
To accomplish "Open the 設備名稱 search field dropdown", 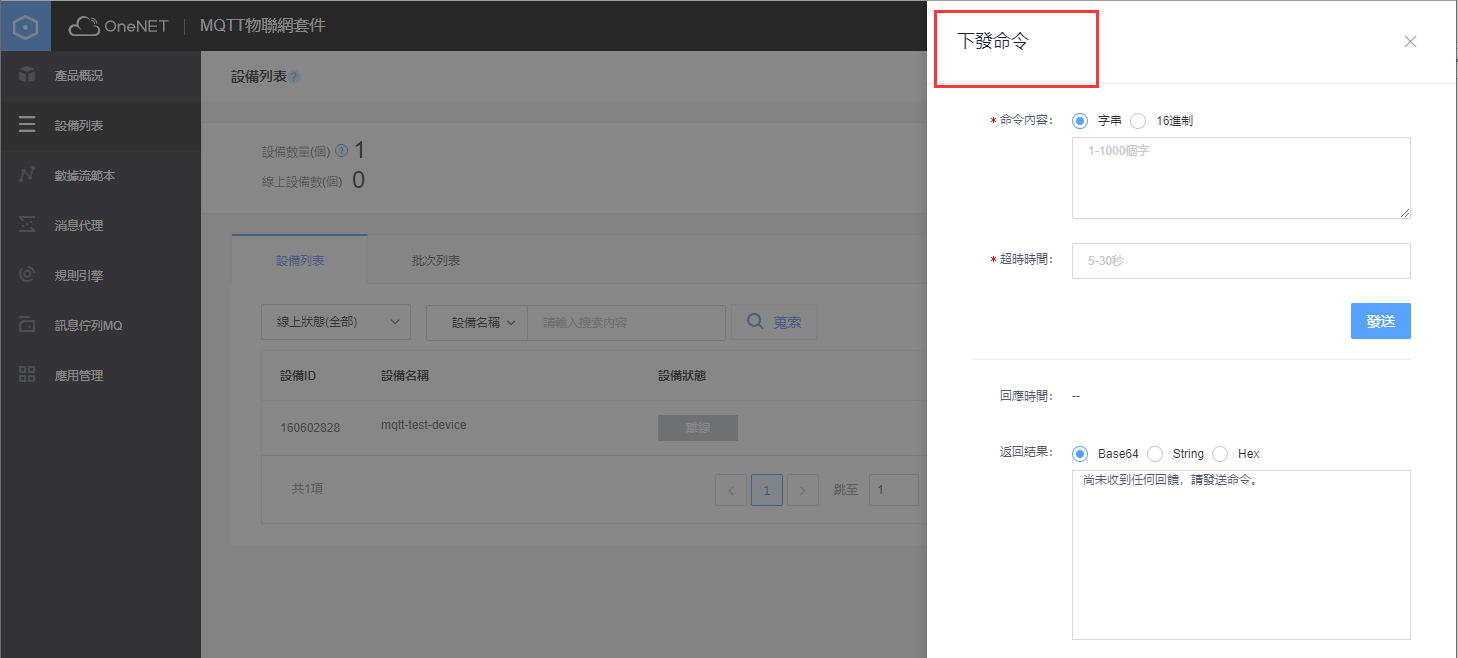I will 476,322.
